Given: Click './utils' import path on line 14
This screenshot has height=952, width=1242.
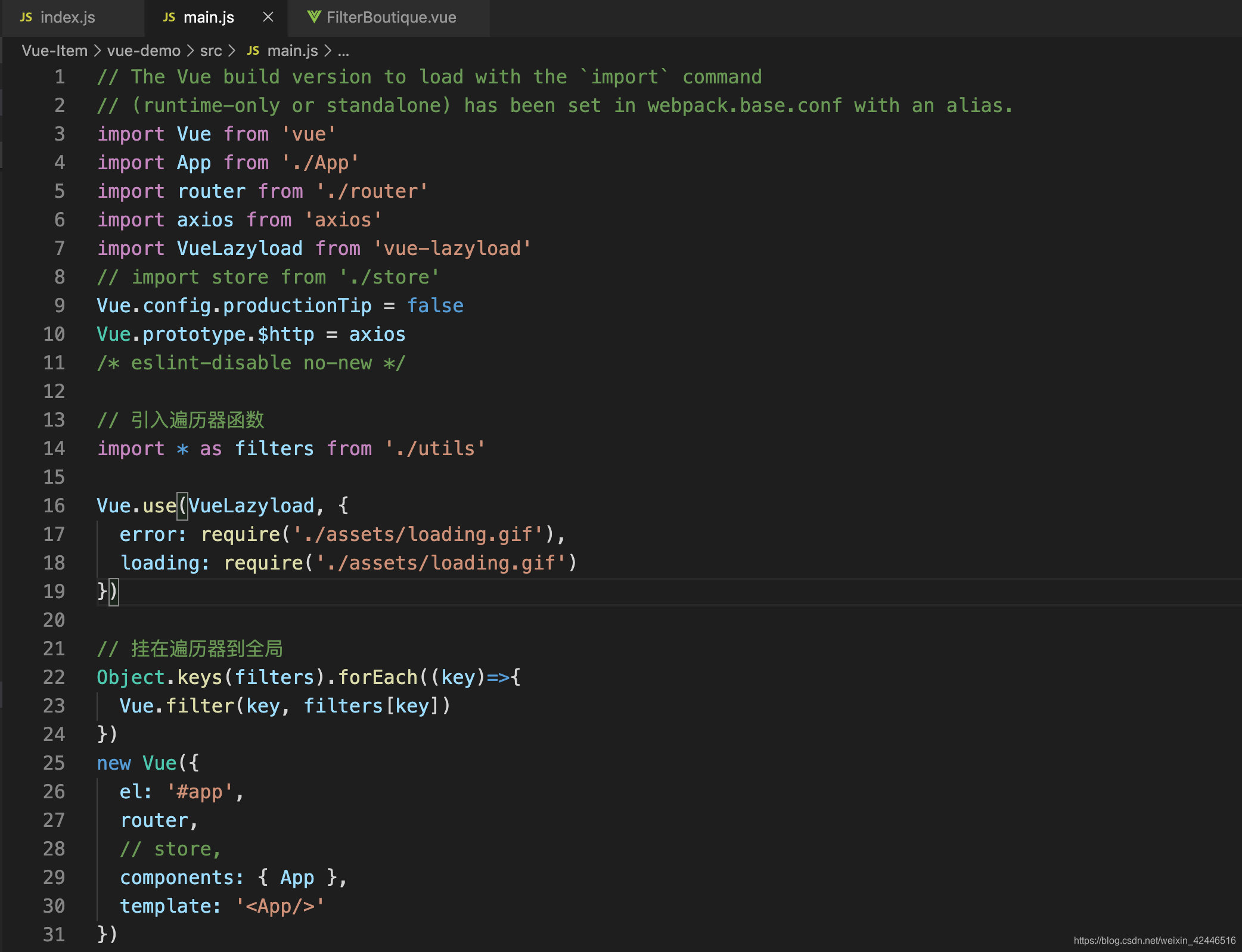Looking at the screenshot, I should click(x=435, y=449).
